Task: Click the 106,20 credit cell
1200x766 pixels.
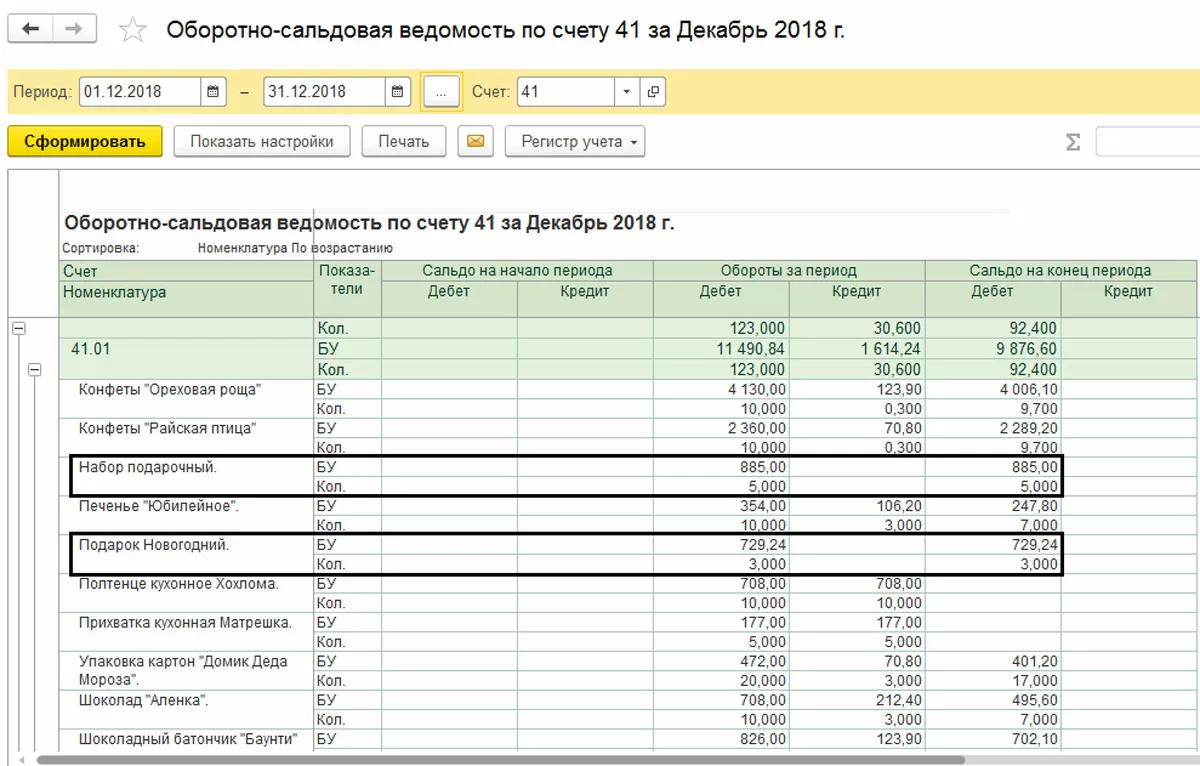Action: [x=857, y=506]
